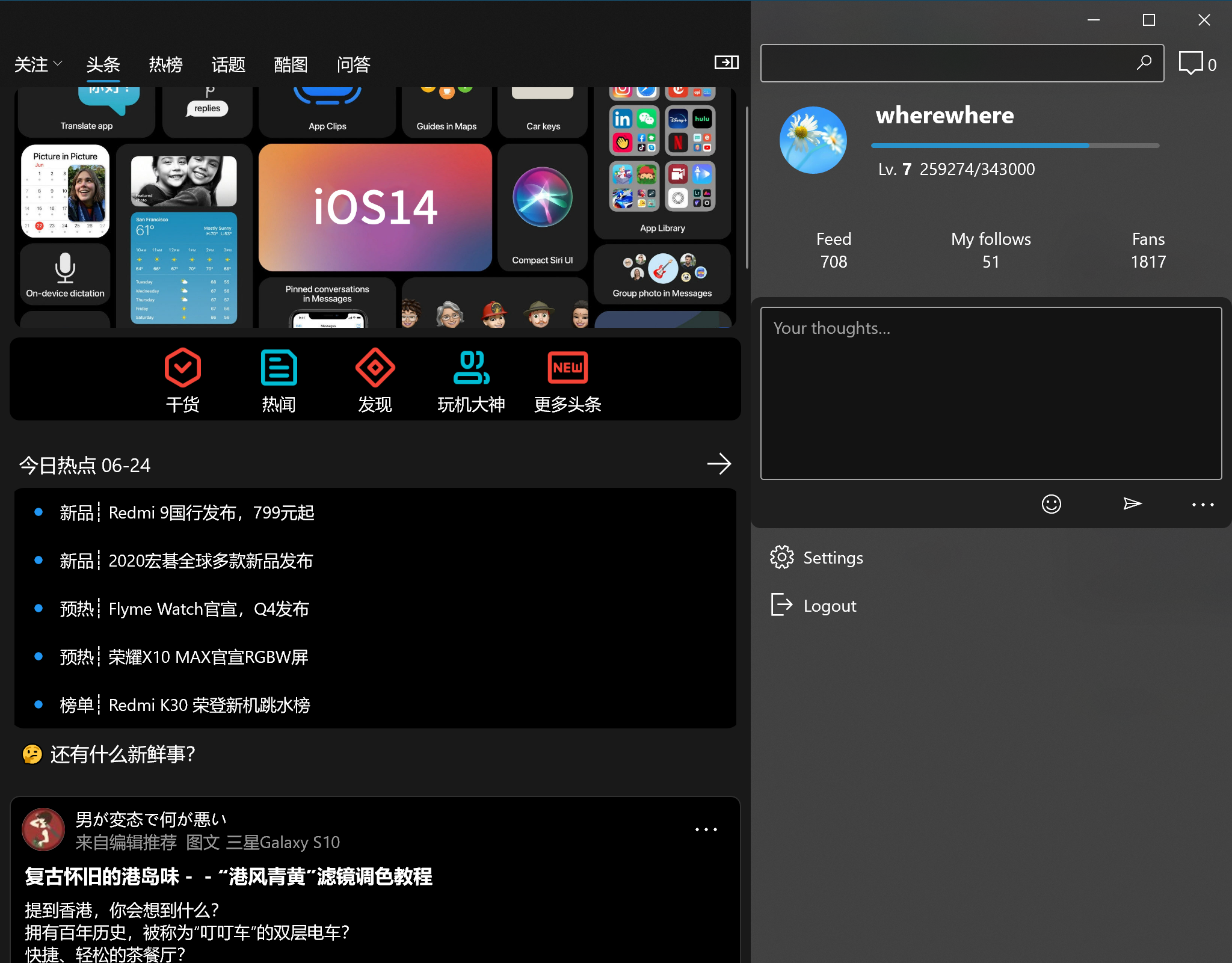Click the 干货 shortcut icon
Screen dimensions: 1232x963
coord(182,368)
